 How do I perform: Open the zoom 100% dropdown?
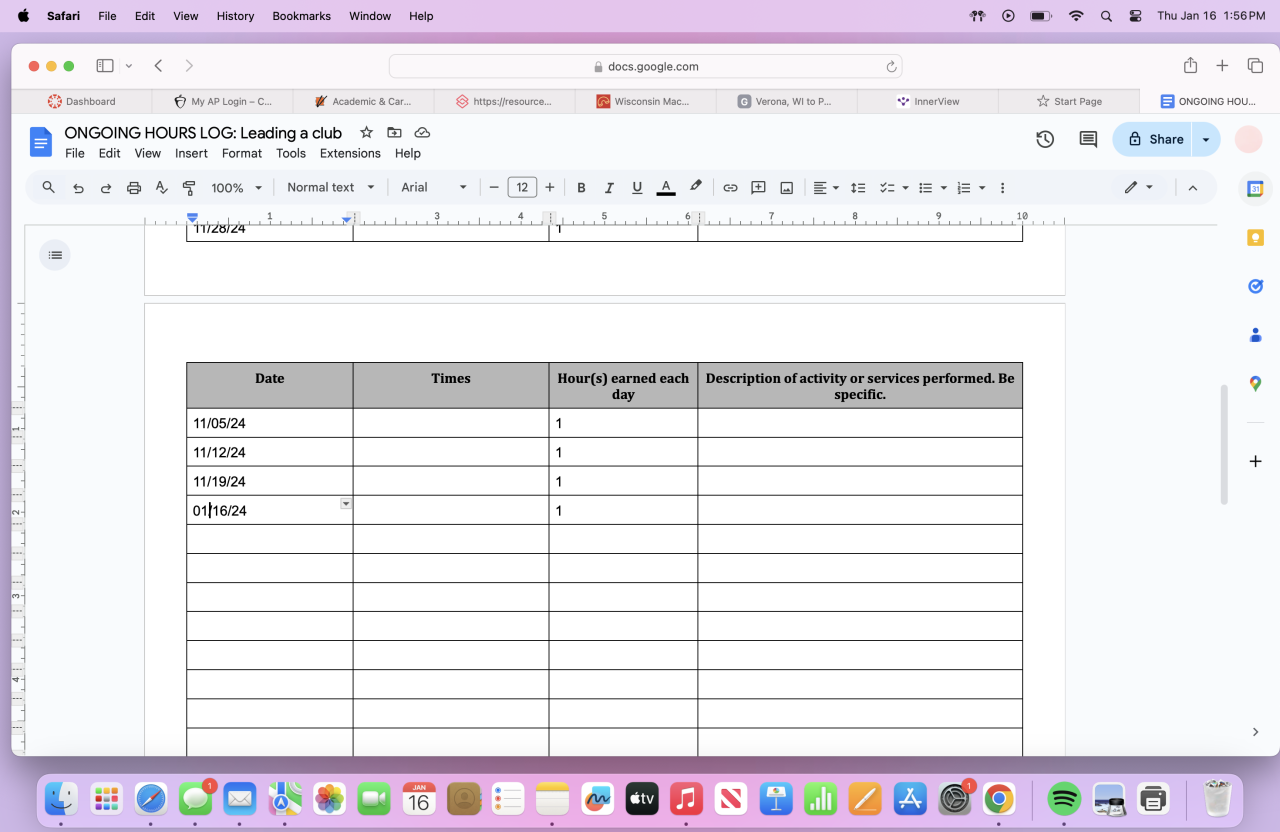click(236, 188)
